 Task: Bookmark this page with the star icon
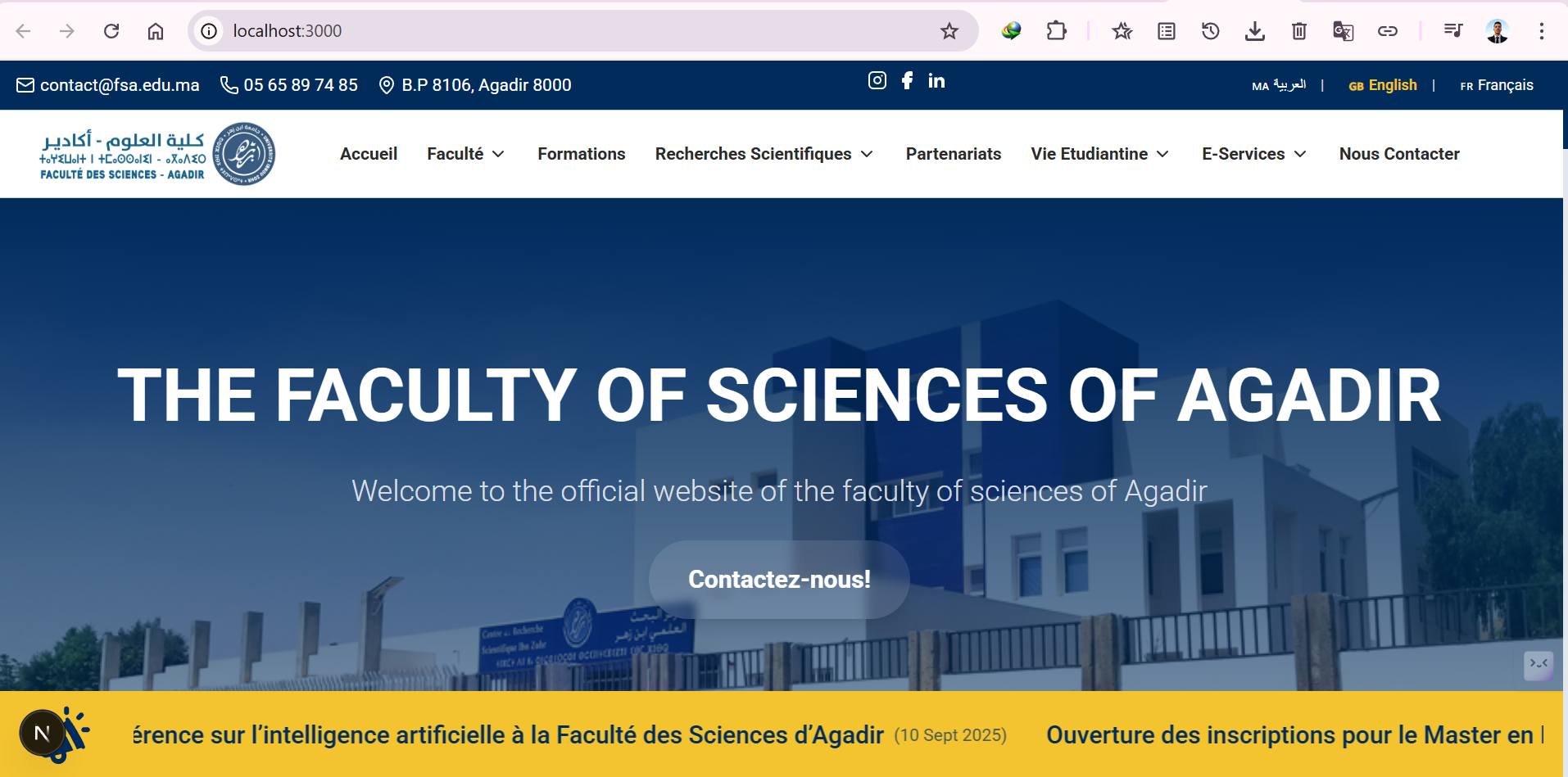pyautogui.click(x=949, y=31)
